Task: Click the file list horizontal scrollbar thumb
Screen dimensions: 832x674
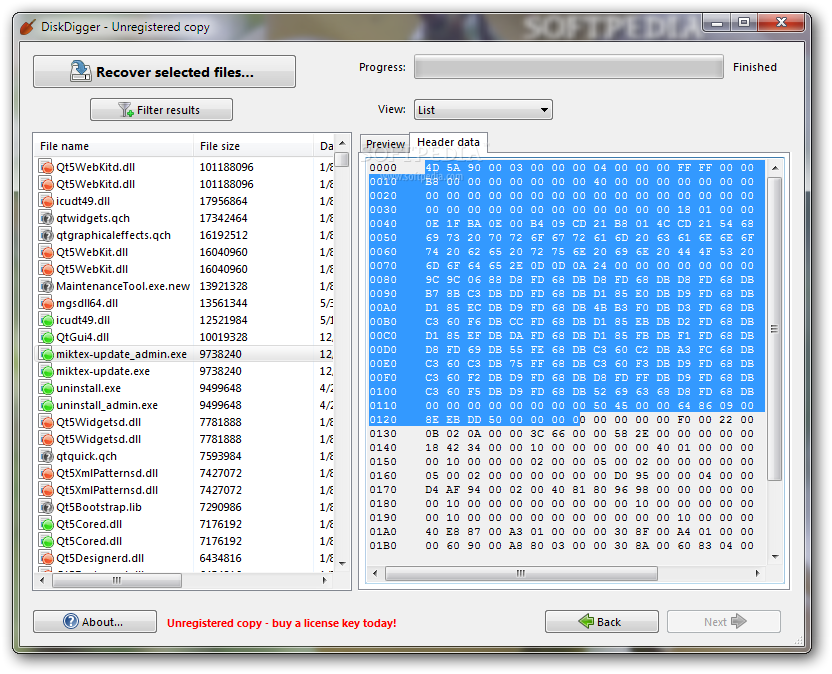Action: pos(117,581)
